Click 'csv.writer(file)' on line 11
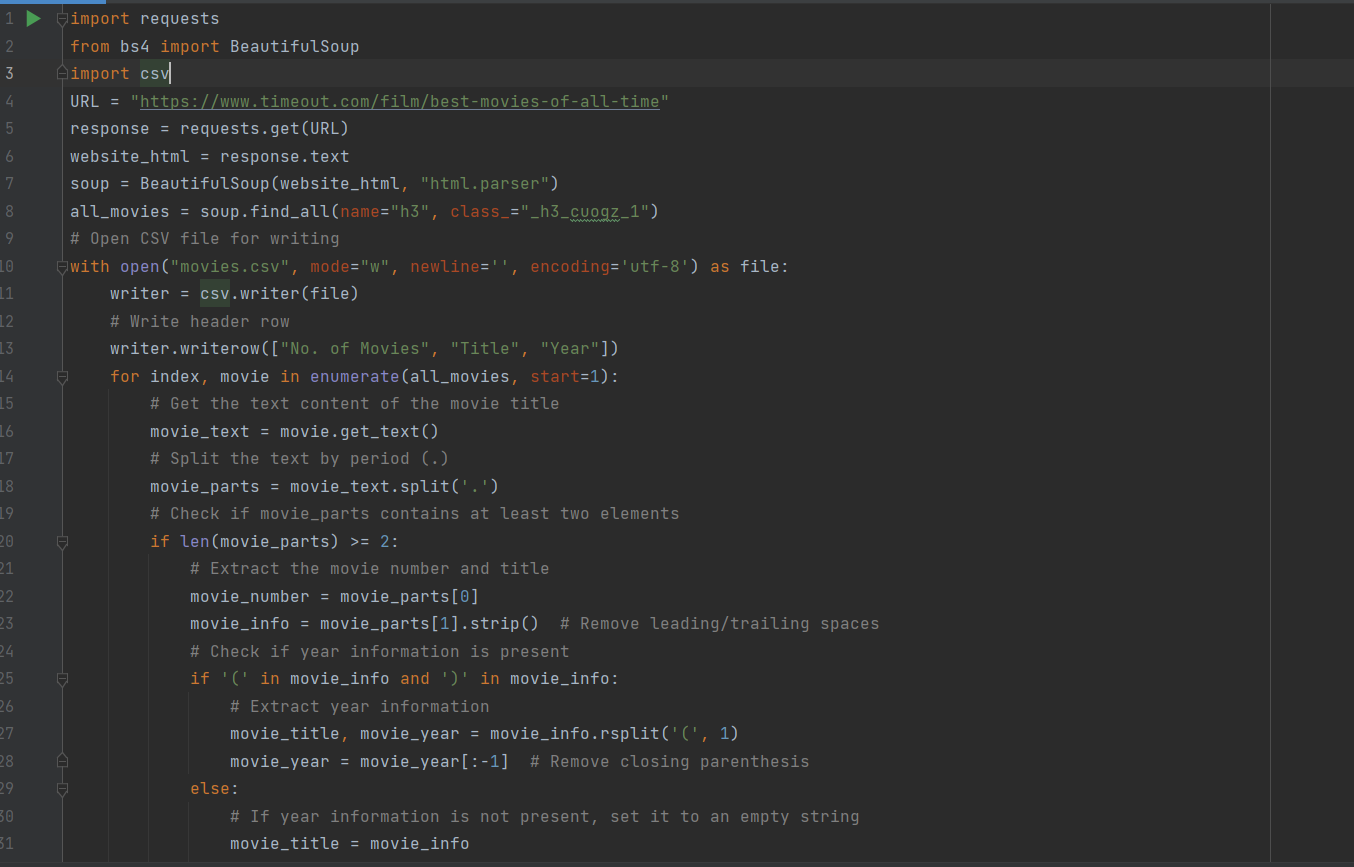Screen dimensions: 1354x867 280,294
